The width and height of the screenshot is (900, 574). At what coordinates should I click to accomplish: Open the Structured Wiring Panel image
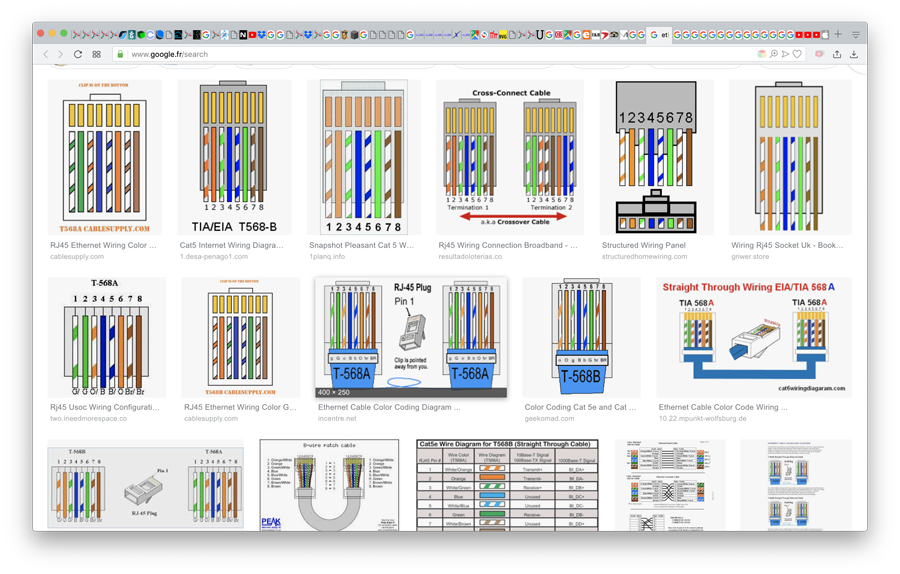point(657,157)
